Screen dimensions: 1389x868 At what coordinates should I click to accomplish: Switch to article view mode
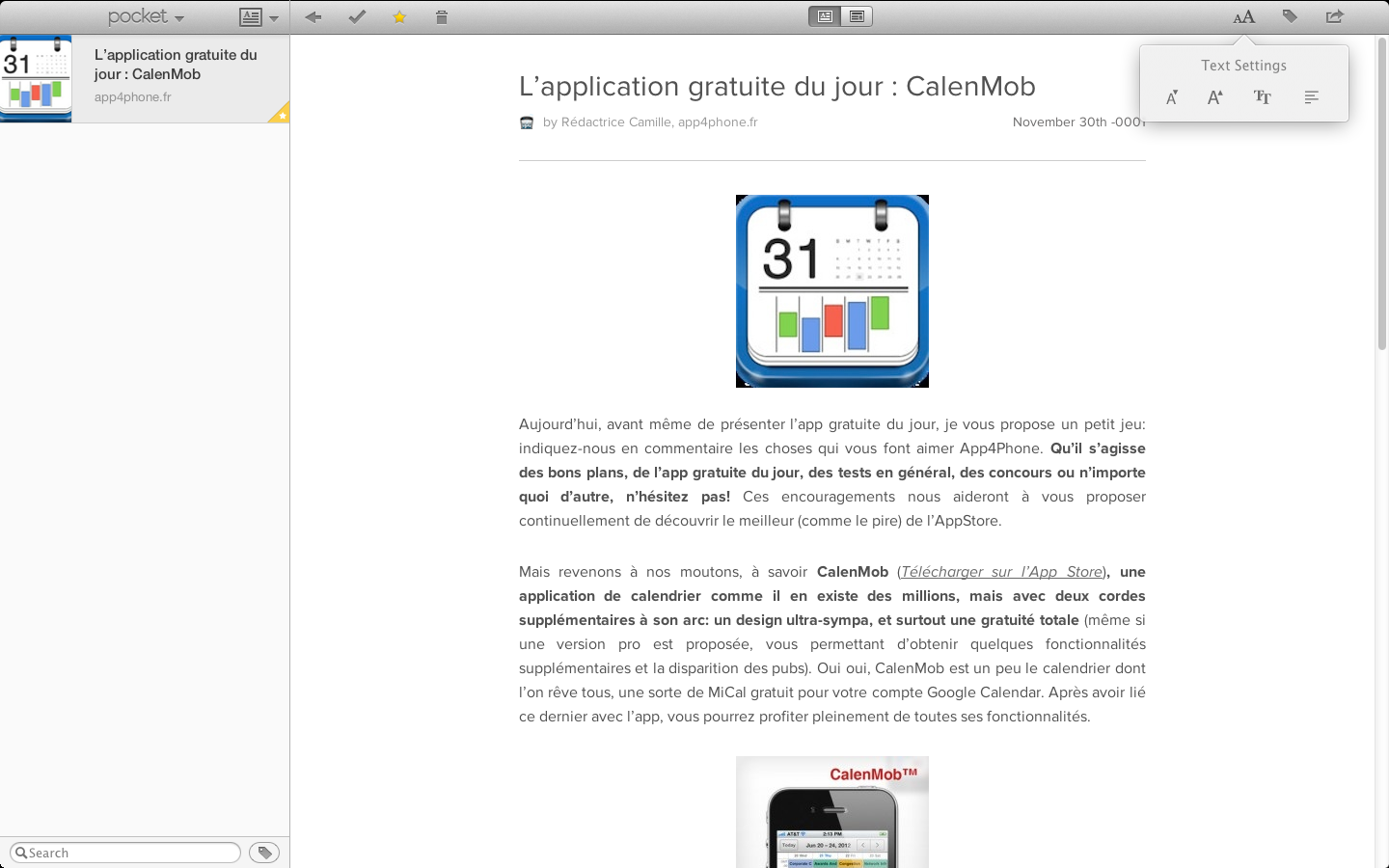click(x=825, y=16)
